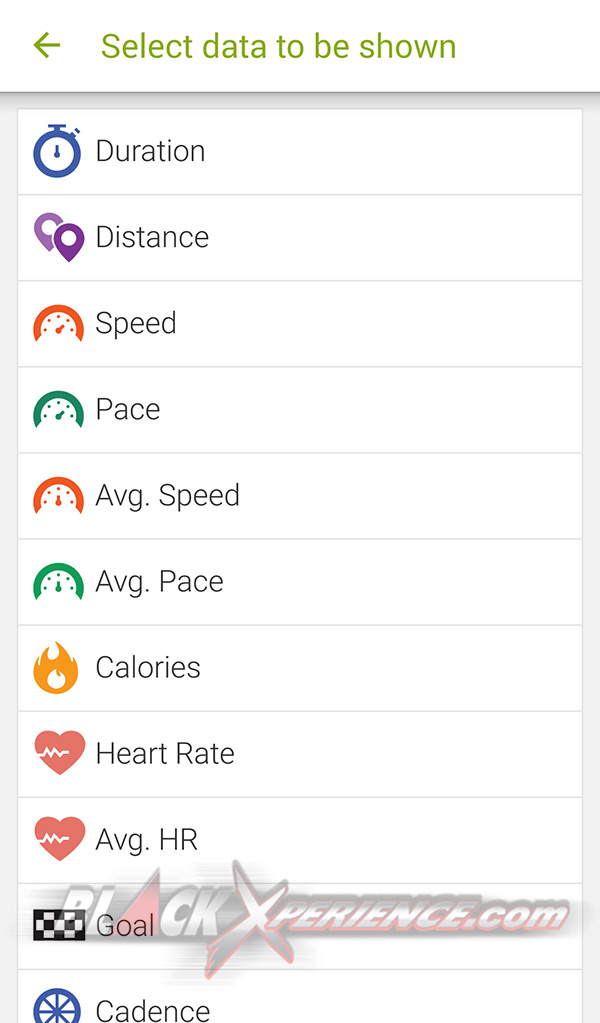600x1023 pixels.
Task: Click the Duration stopwatch icon
Action: 57,152
